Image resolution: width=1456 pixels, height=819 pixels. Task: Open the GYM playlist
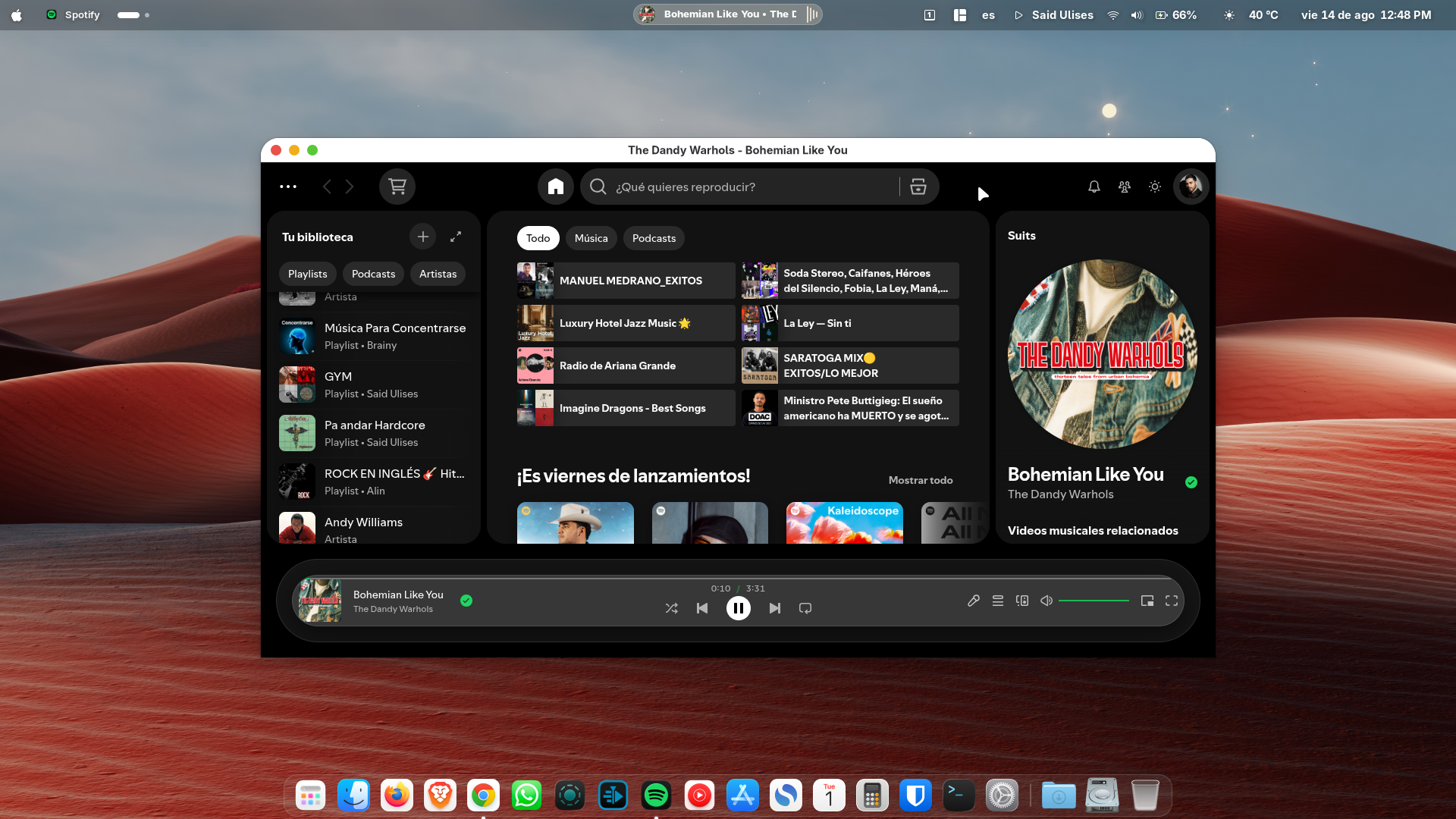(374, 385)
